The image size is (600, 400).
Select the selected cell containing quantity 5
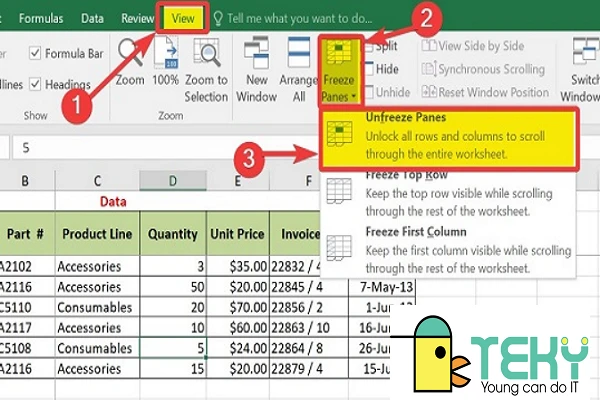coord(173,348)
